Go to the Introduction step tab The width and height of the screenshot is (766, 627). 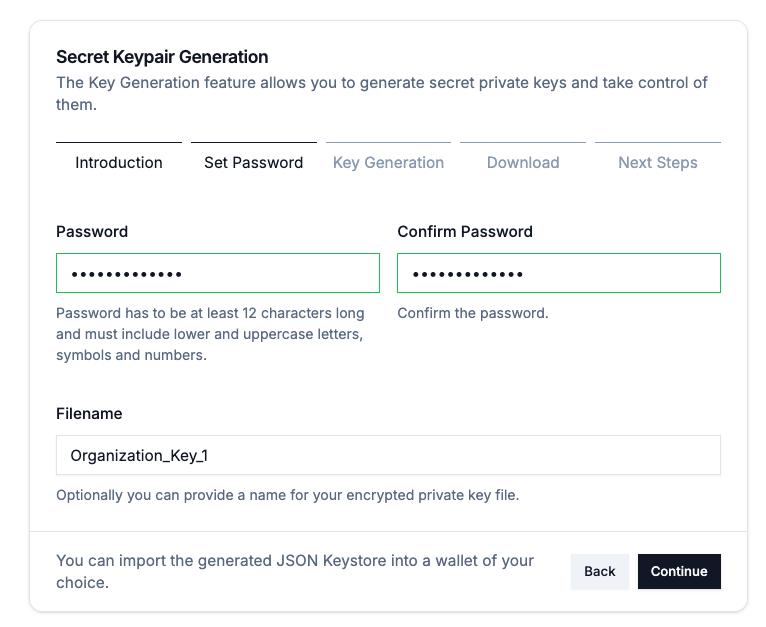click(x=118, y=162)
